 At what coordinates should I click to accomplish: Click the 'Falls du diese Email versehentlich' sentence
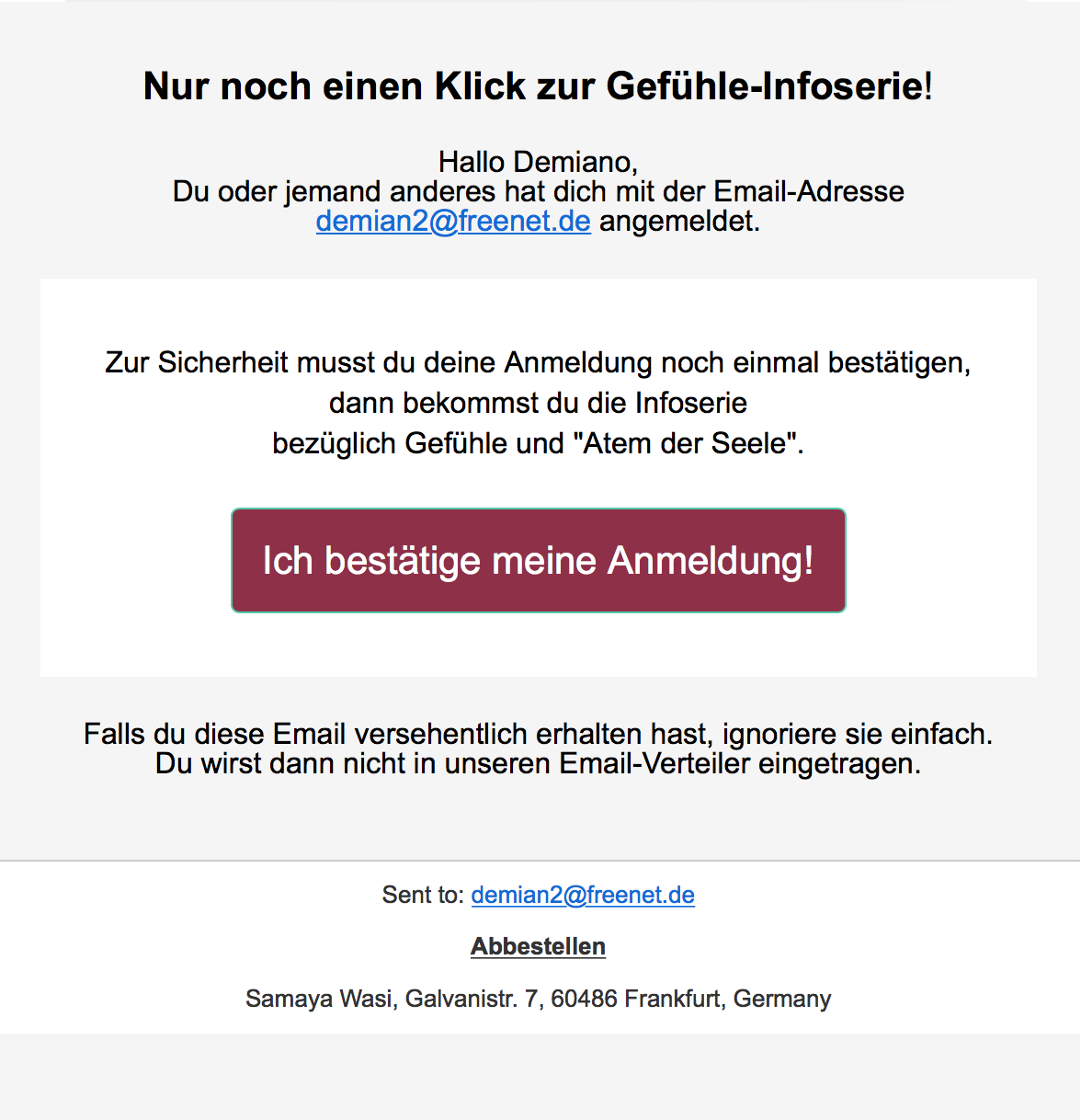pyautogui.click(x=539, y=734)
